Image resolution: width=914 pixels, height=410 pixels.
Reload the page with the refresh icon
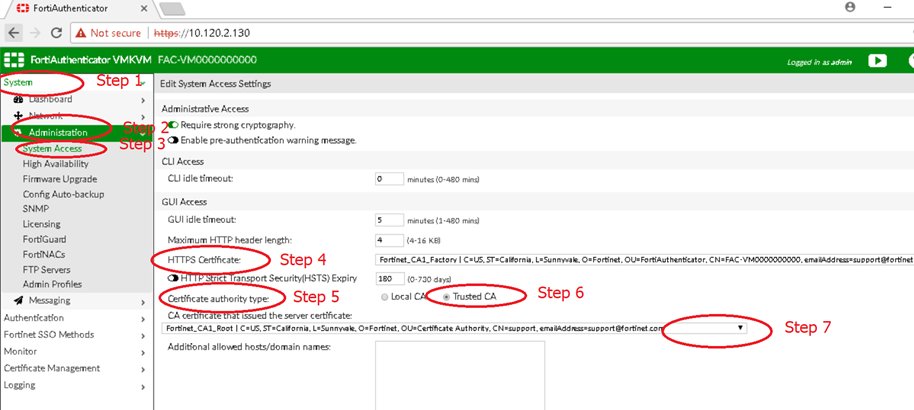(x=56, y=33)
